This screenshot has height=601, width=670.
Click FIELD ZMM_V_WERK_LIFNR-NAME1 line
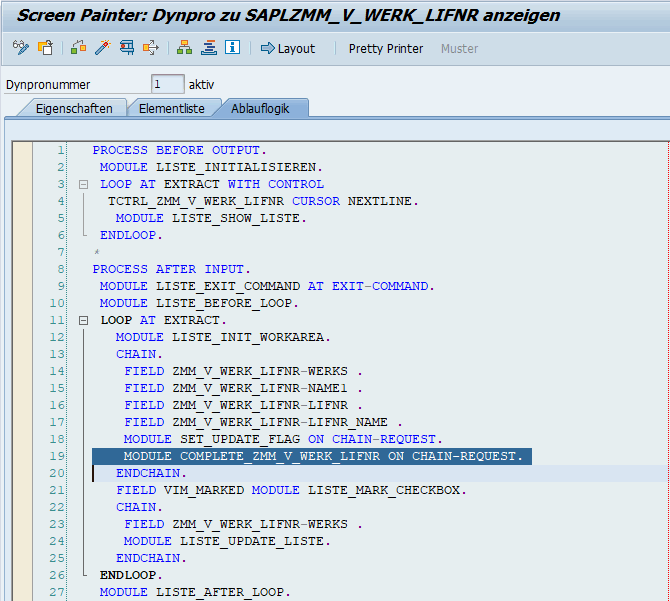pos(244,388)
